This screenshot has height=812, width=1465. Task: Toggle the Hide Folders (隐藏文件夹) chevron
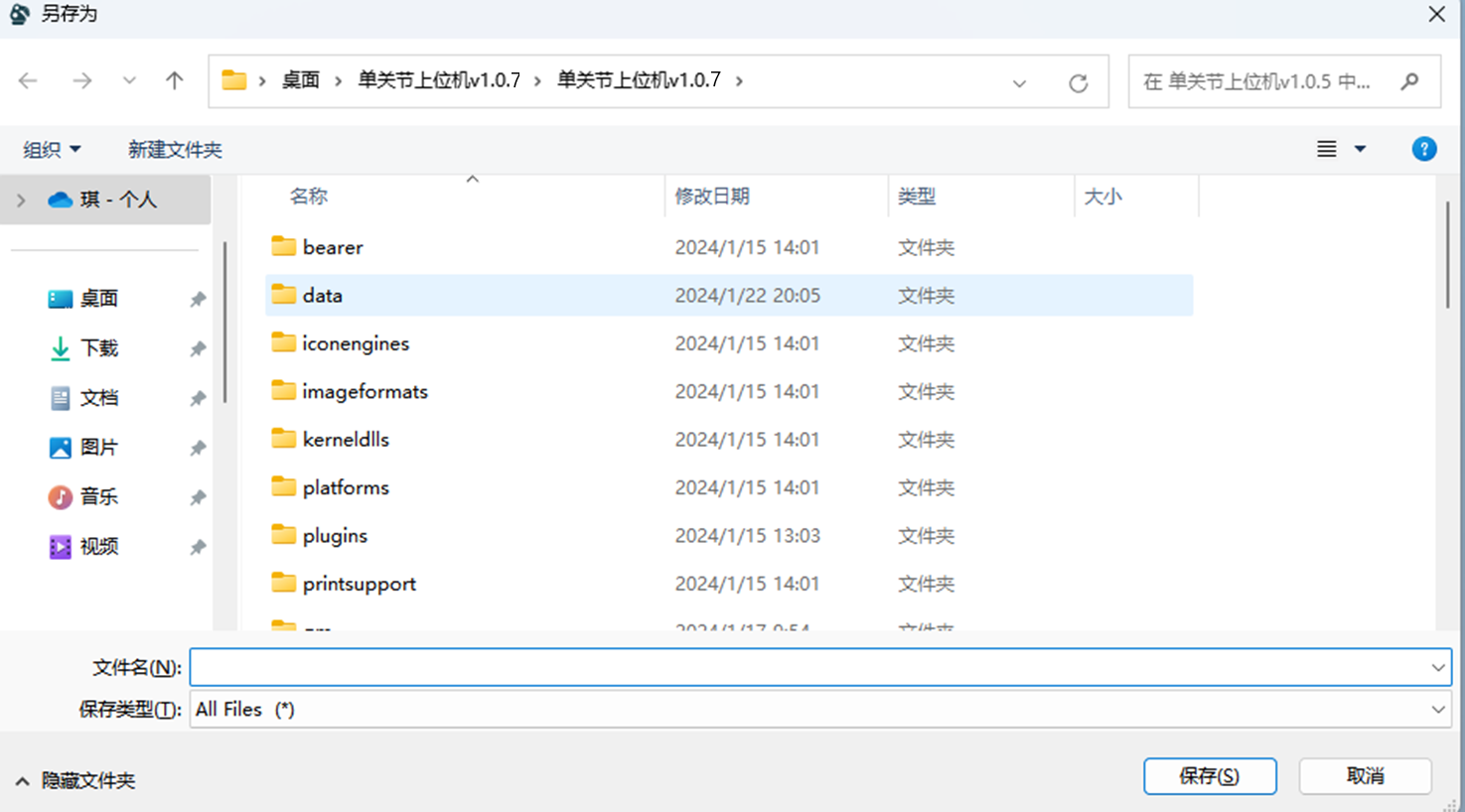(x=22, y=781)
